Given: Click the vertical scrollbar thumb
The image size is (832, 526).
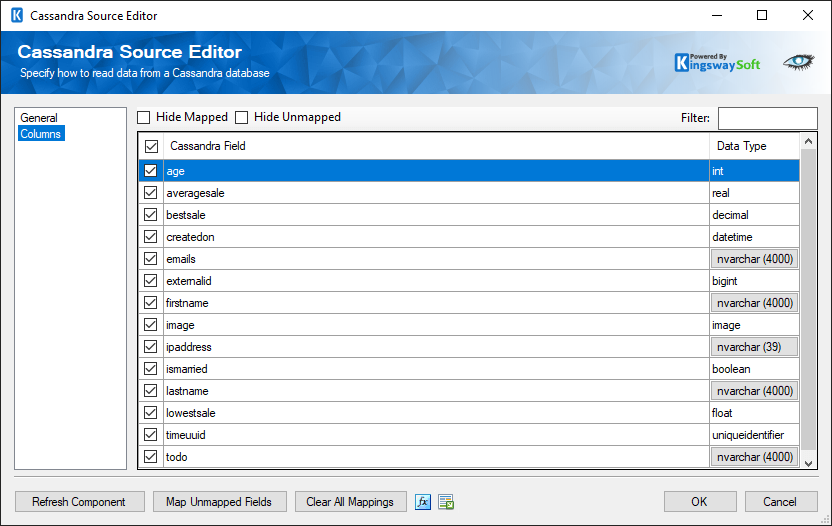Looking at the screenshot, I should (808, 299).
